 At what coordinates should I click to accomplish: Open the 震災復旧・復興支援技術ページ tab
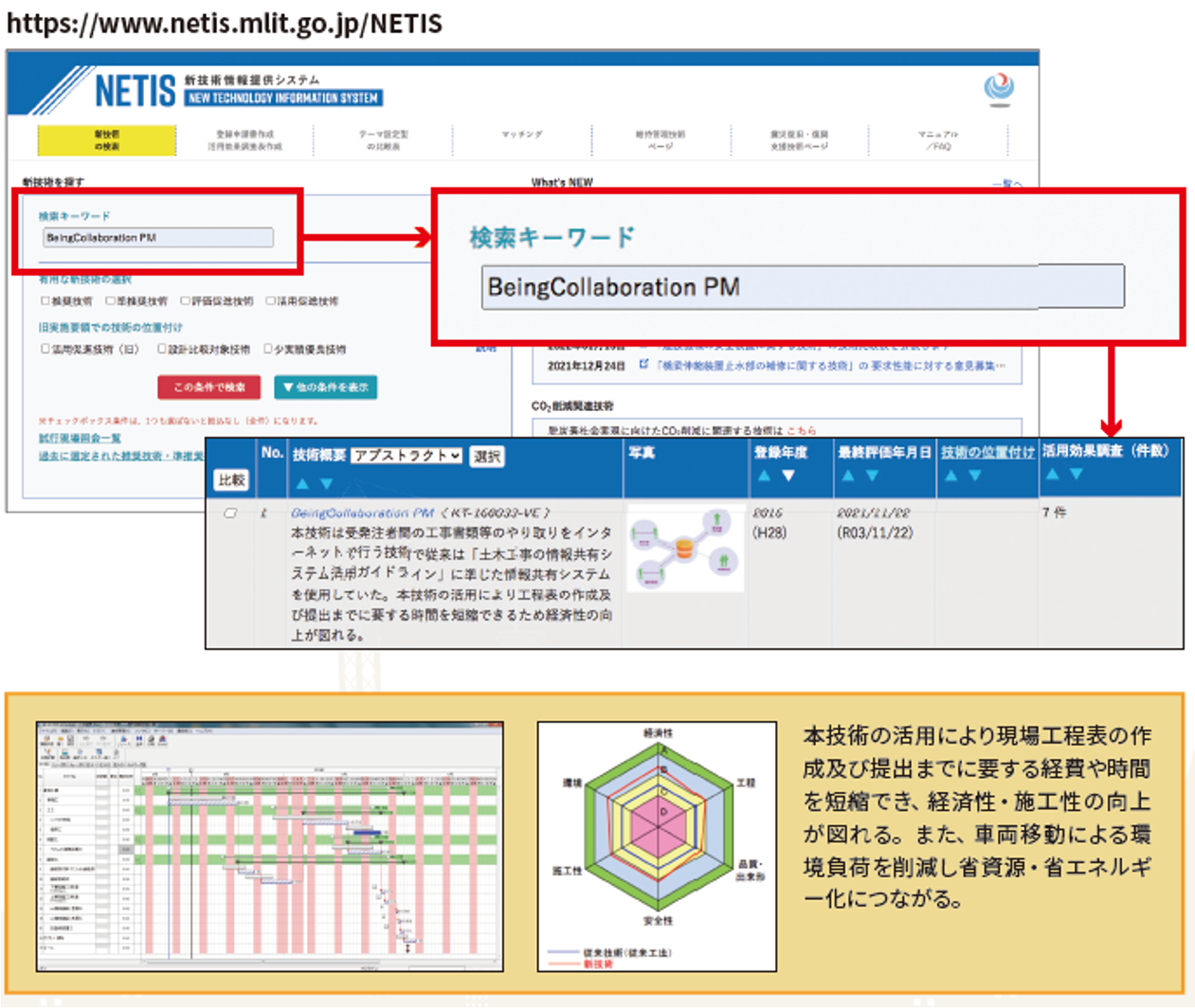(x=799, y=140)
